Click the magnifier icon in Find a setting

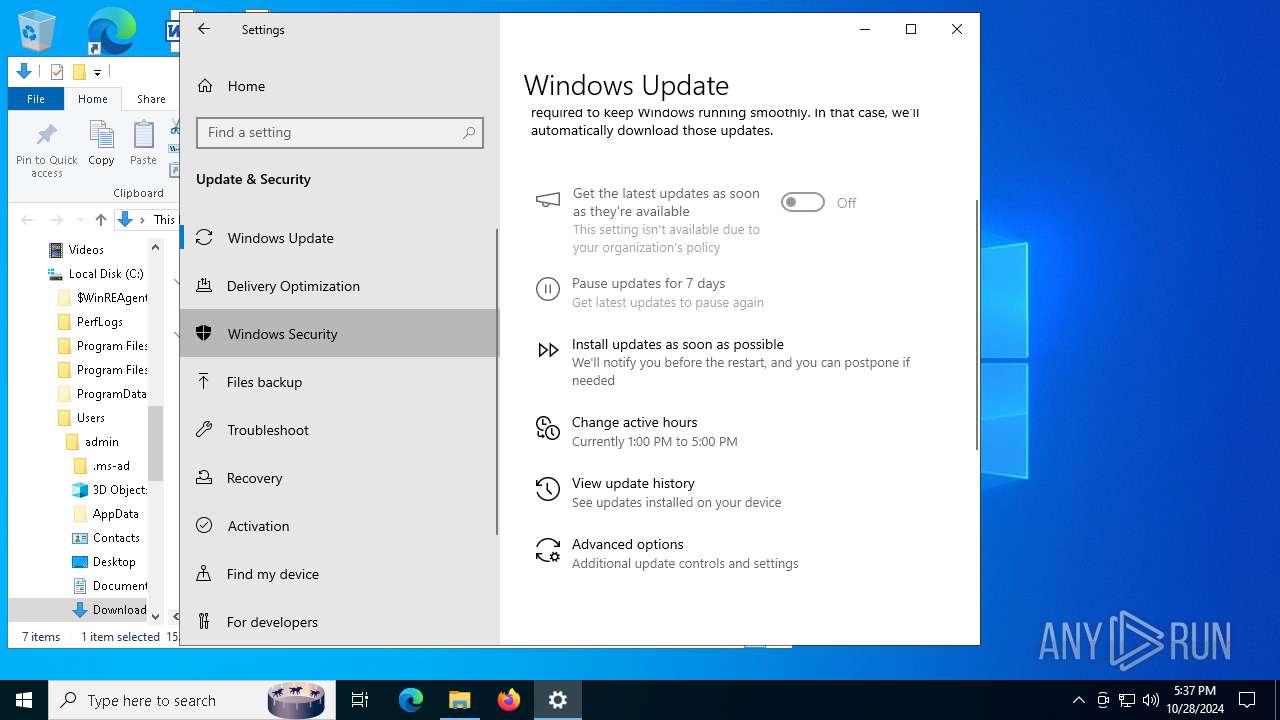469,132
